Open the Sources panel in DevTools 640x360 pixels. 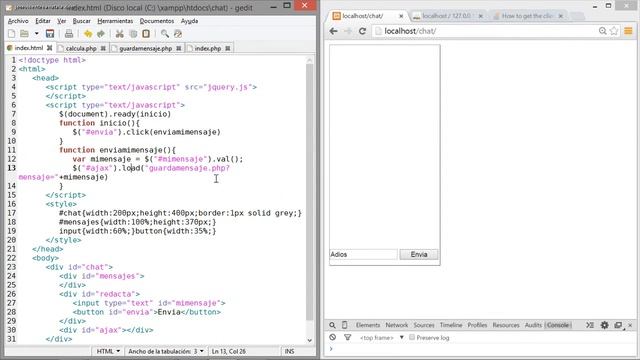[424, 325]
